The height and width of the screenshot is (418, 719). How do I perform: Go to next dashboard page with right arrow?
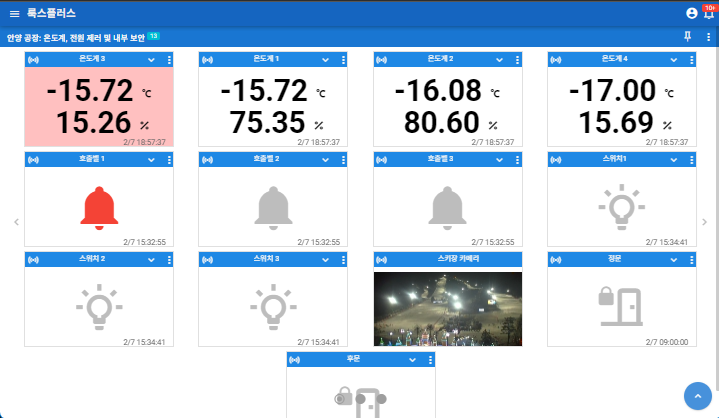(x=704, y=222)
